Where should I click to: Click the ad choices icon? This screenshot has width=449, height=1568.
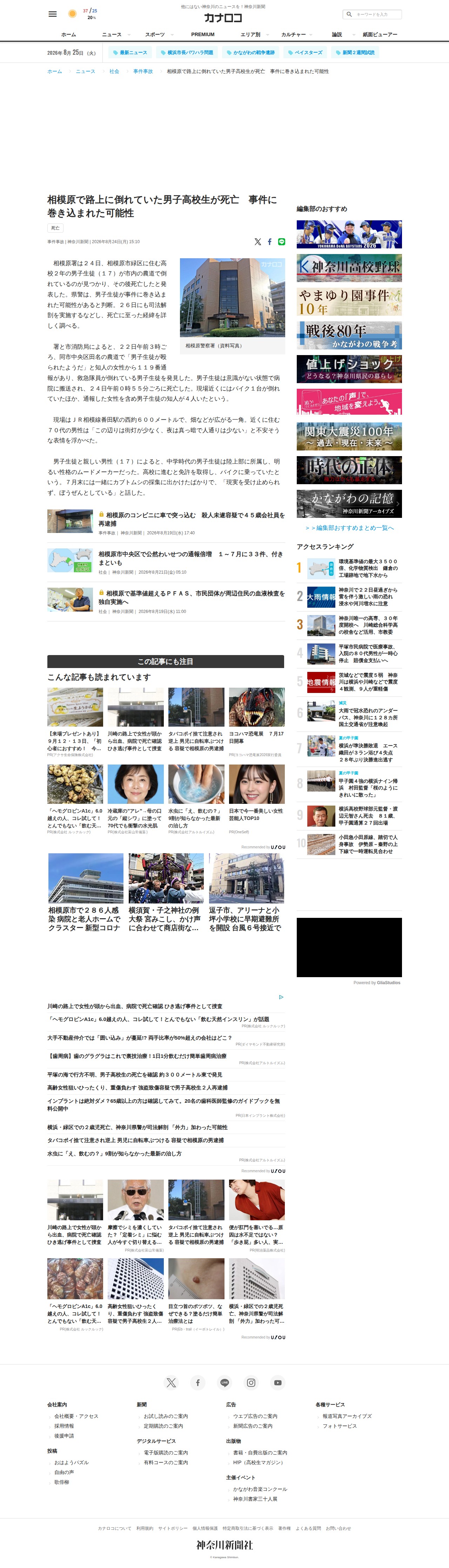click(281, 997)
